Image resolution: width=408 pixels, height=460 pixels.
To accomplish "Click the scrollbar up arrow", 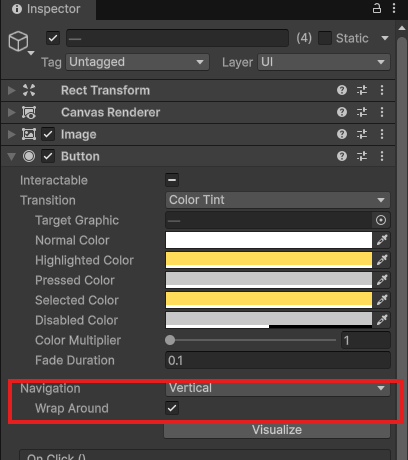I will click(402, 29).
